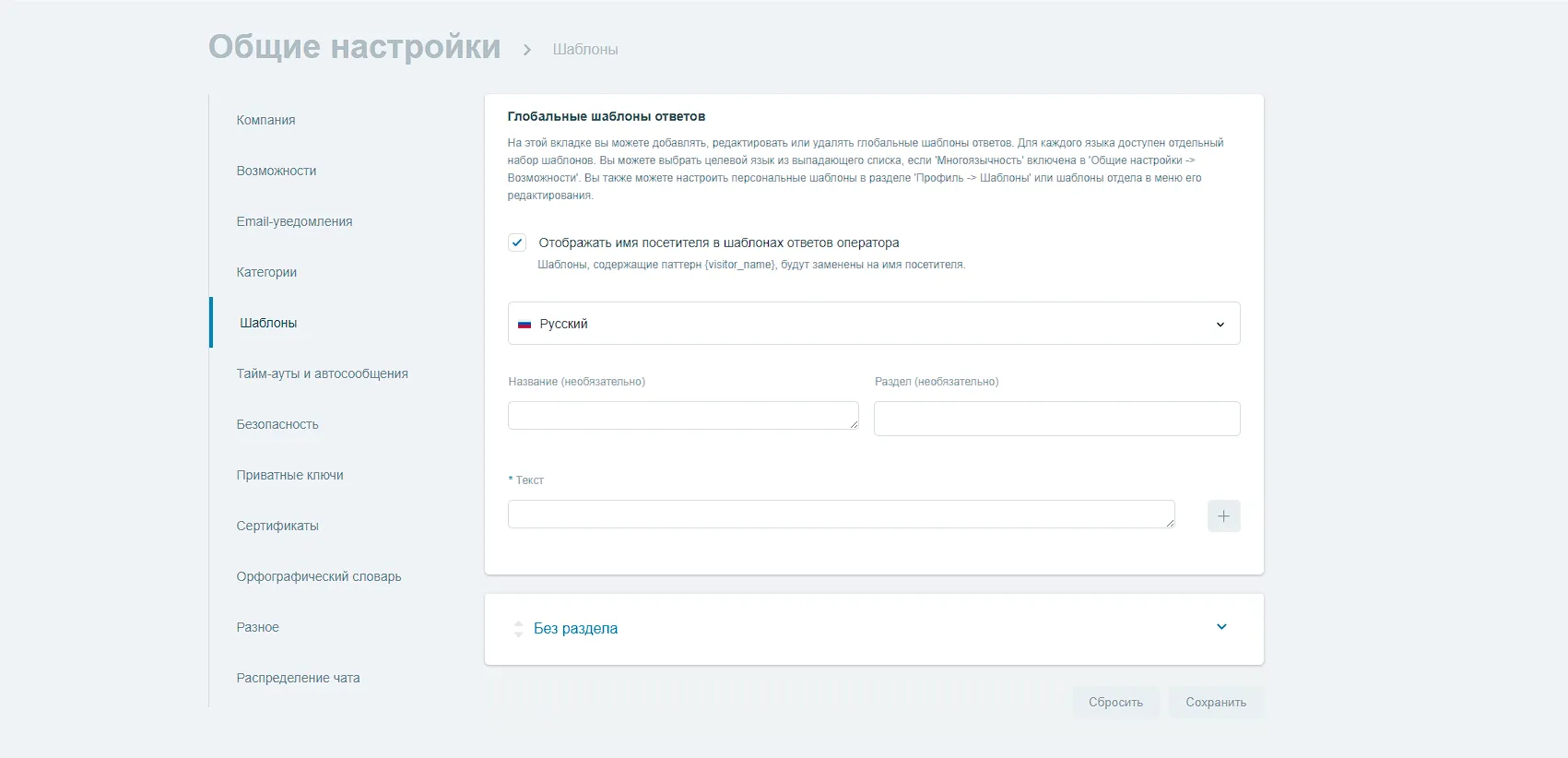Select the Категории sidebar item

click(x=266, y=272)
